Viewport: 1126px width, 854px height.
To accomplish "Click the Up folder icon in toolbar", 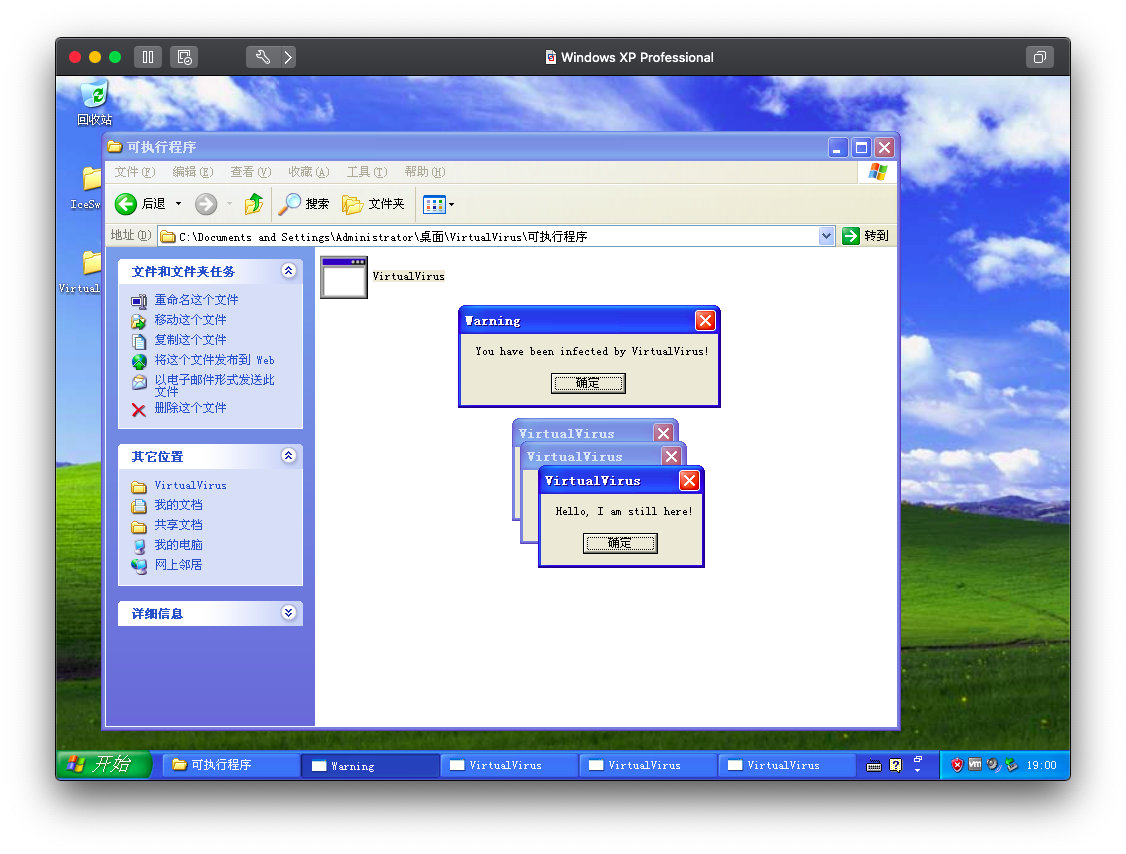I will pos(254,204).
